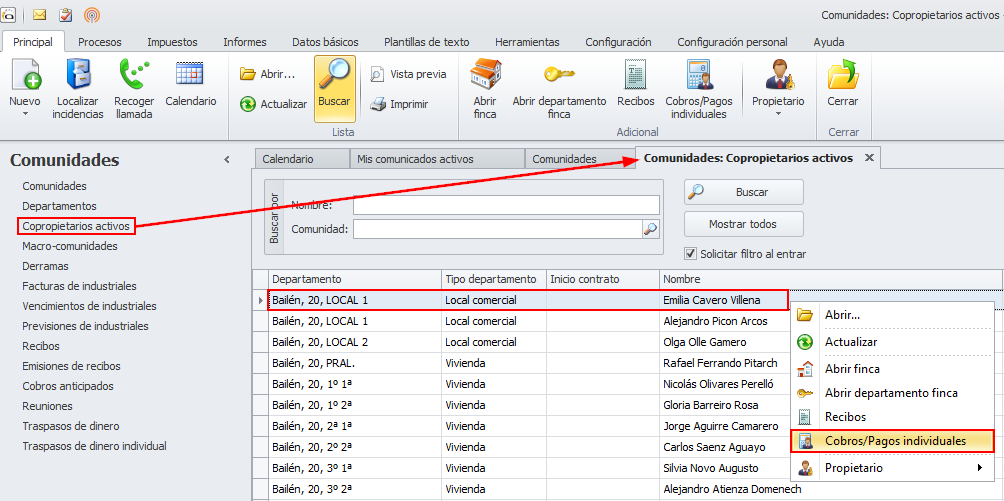
Task: Click Abrir departamento finca key icon
Action: click(x=559, y=76)
